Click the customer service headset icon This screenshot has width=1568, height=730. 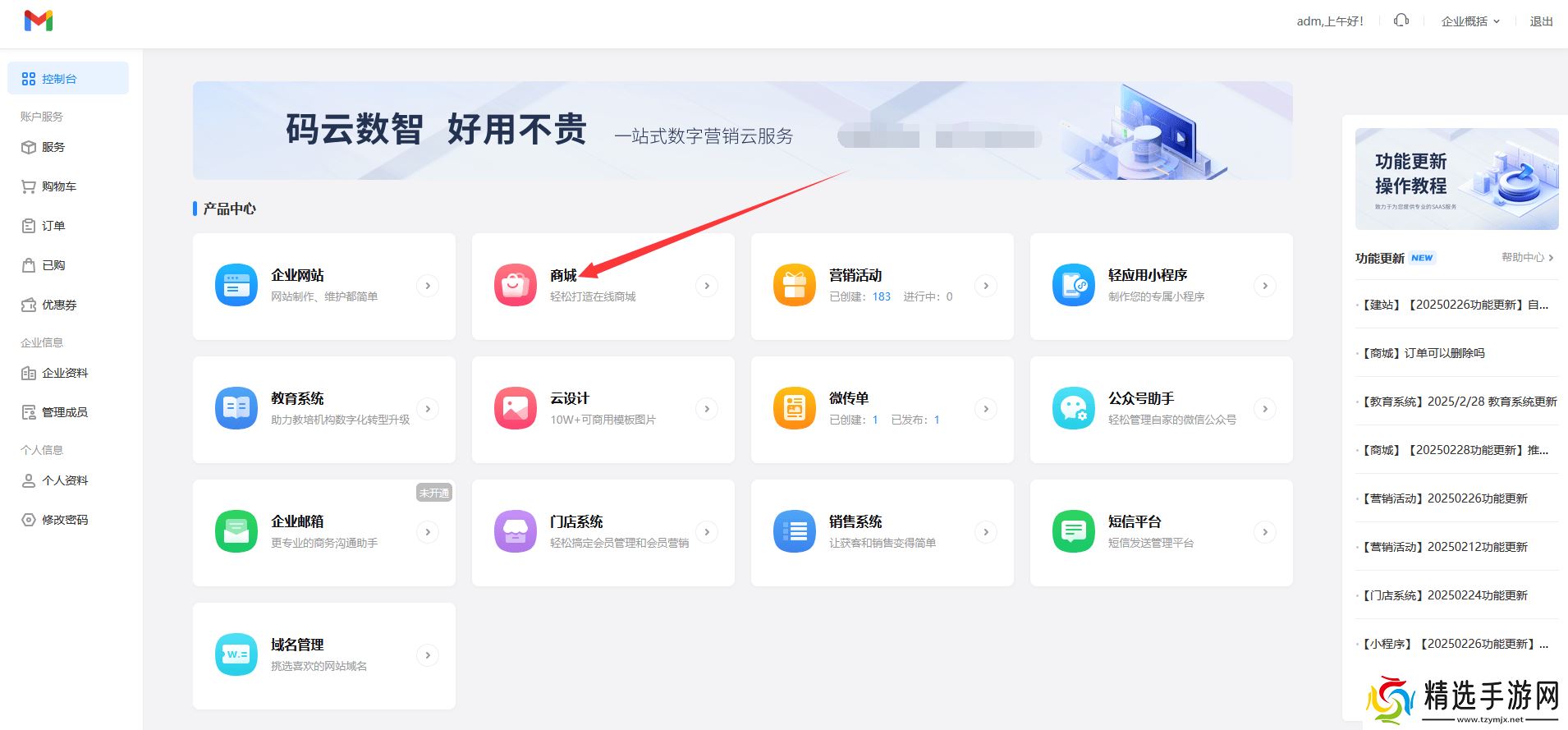pos(1401,21)
